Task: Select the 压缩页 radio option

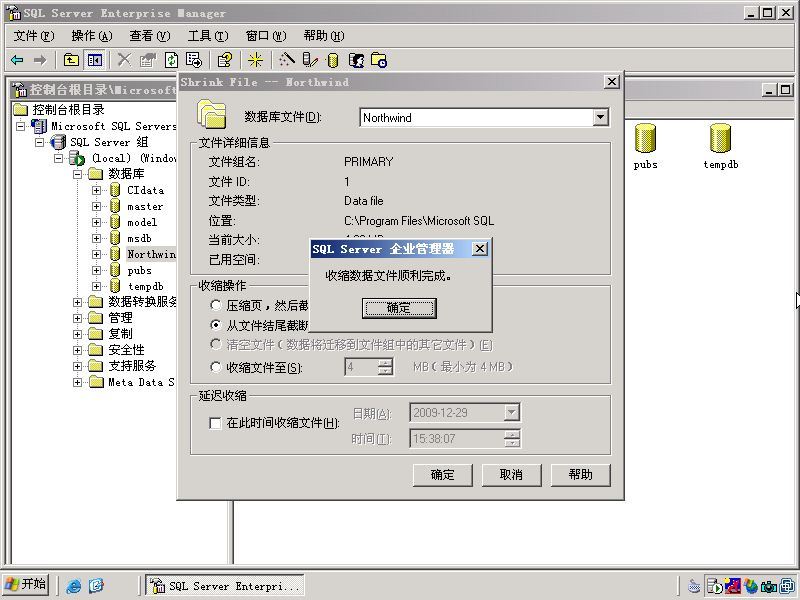Action: (216, 305)
